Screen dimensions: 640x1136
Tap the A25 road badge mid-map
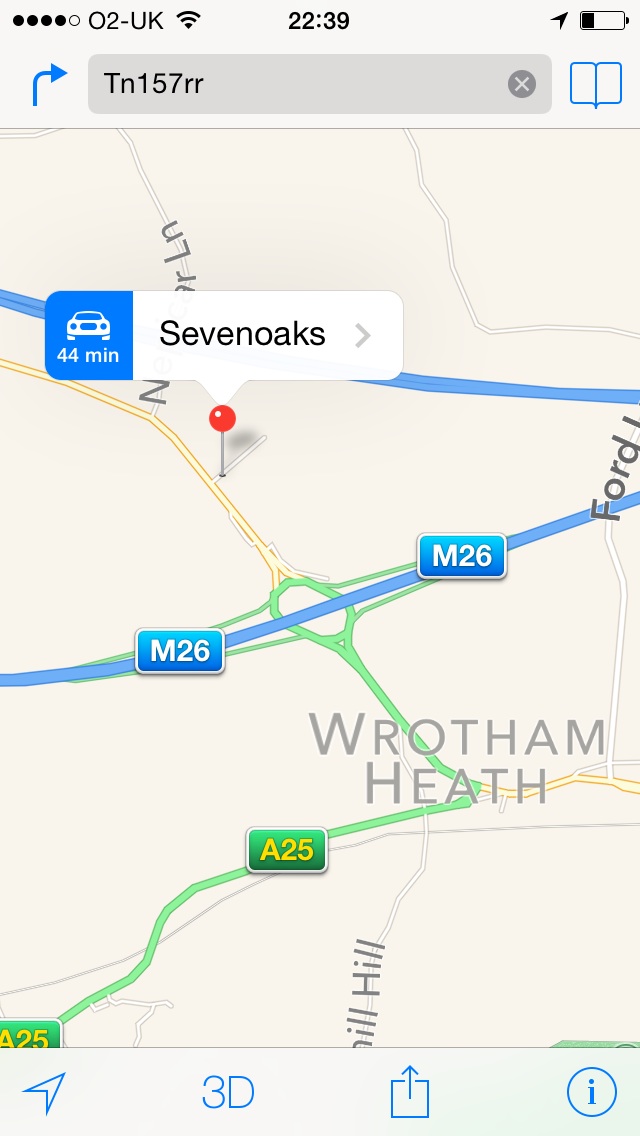[x=287, y=849]
